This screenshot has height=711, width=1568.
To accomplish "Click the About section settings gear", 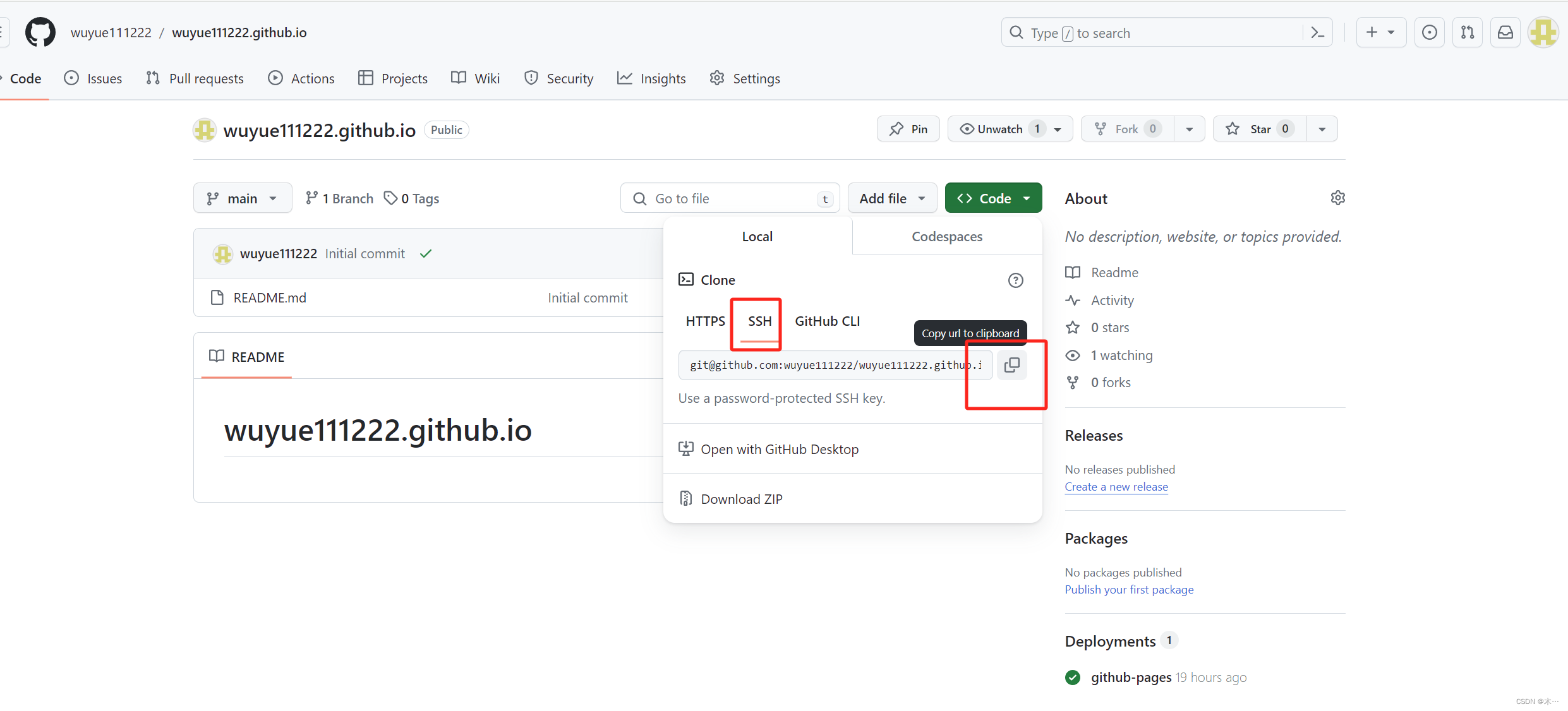I will pos(1337,198).
